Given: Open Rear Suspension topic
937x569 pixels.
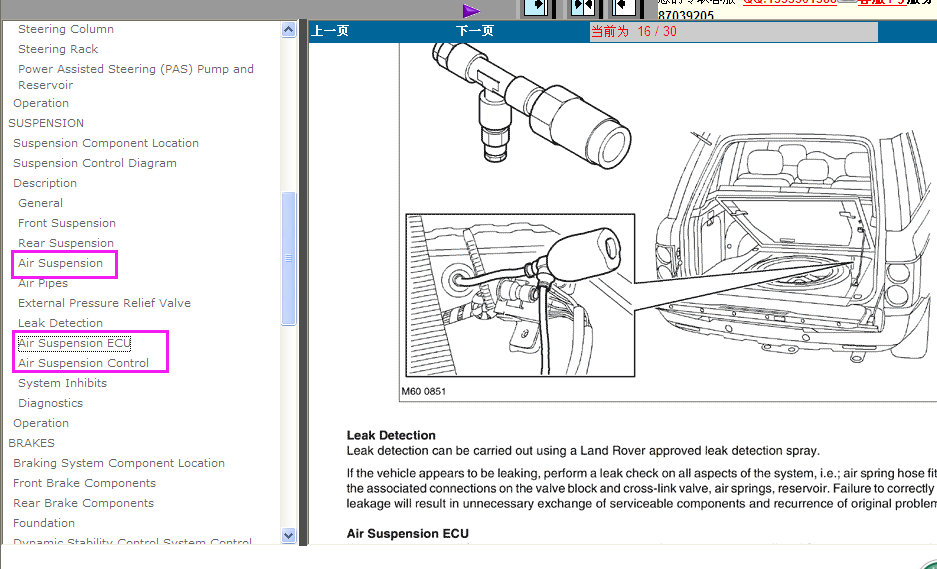Looking at the screenshot, I should point(66,243).
